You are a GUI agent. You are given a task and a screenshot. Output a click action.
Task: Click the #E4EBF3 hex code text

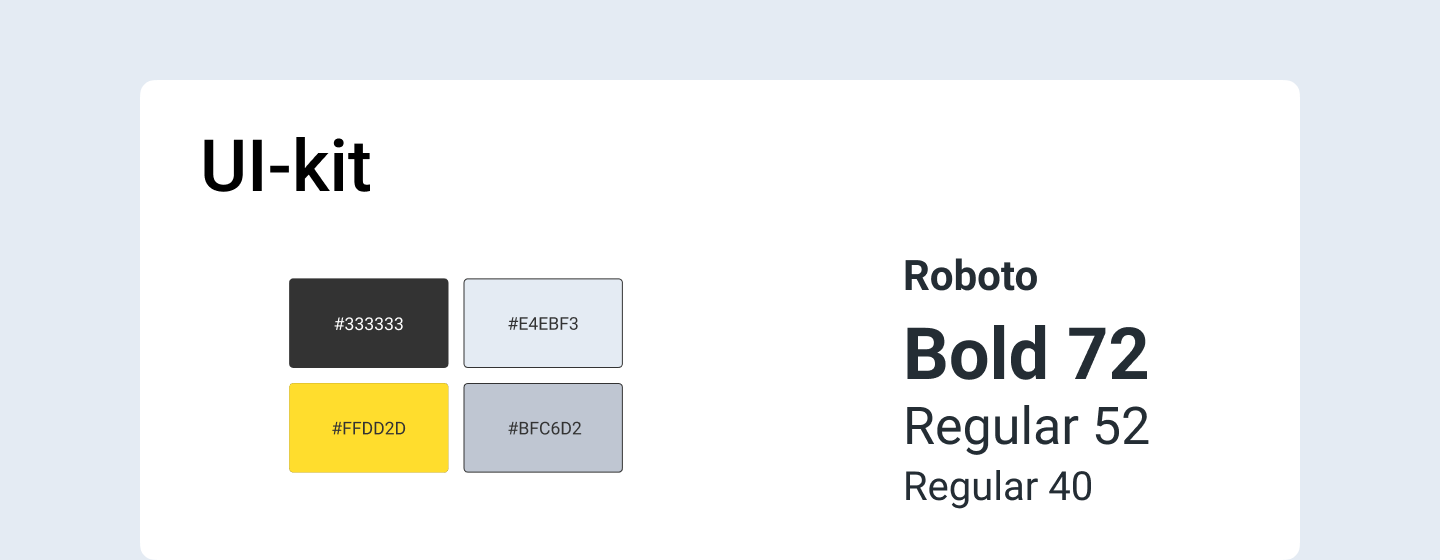(543, 324)
